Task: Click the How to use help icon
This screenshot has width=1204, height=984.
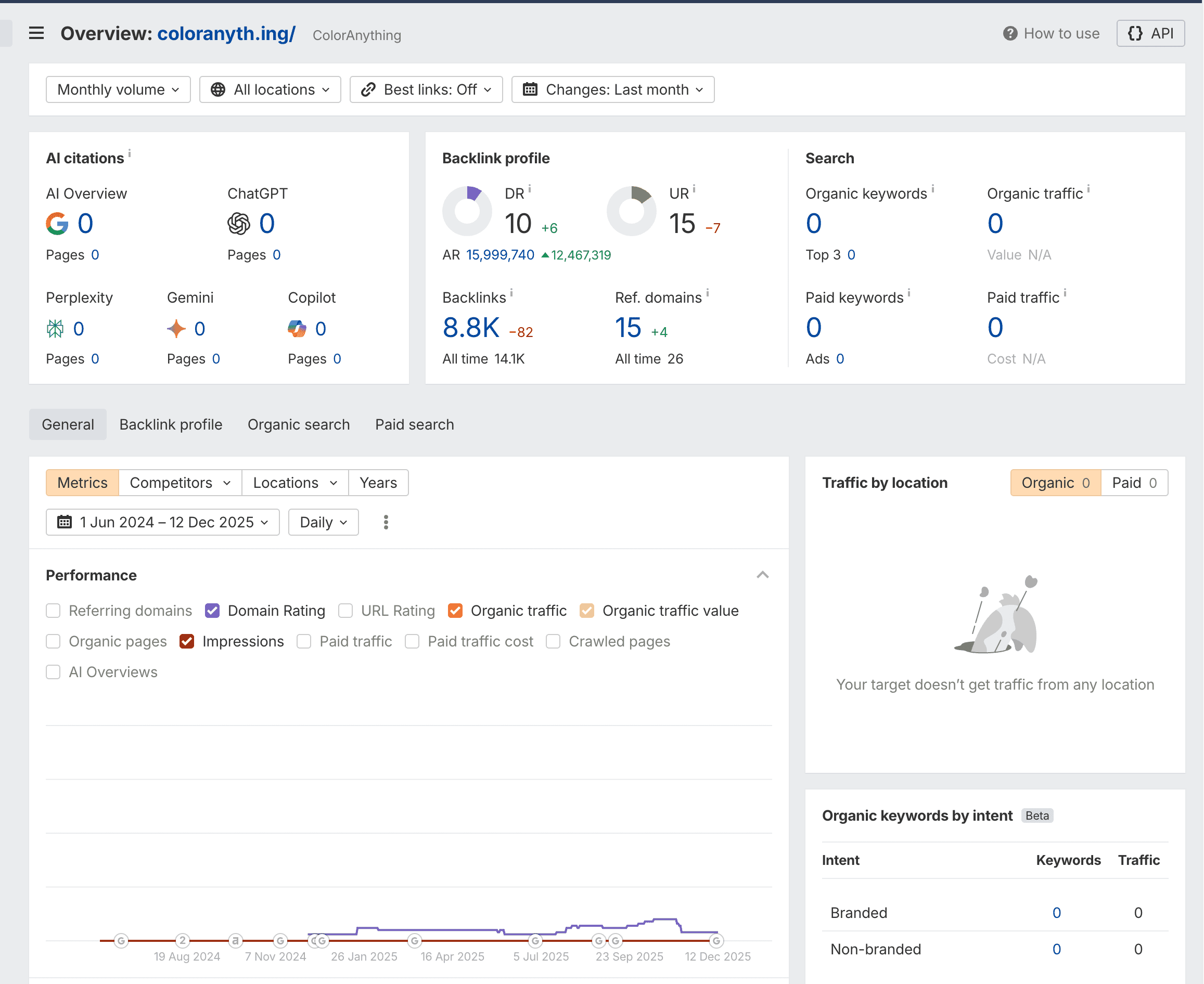Action: pyautogui.click(x=1009, y=33)
